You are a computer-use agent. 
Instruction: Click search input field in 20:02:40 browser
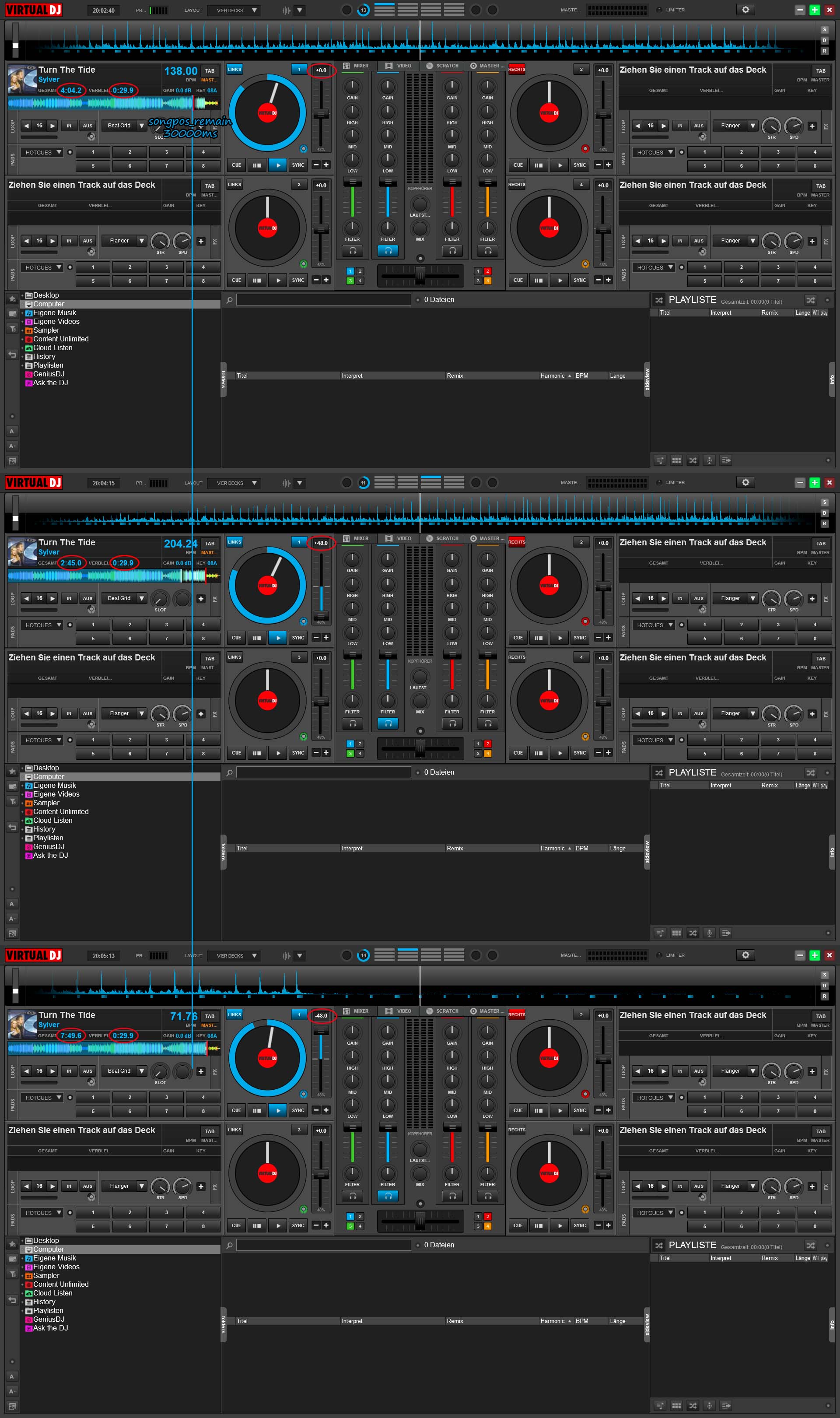click(x=323, y=300)
